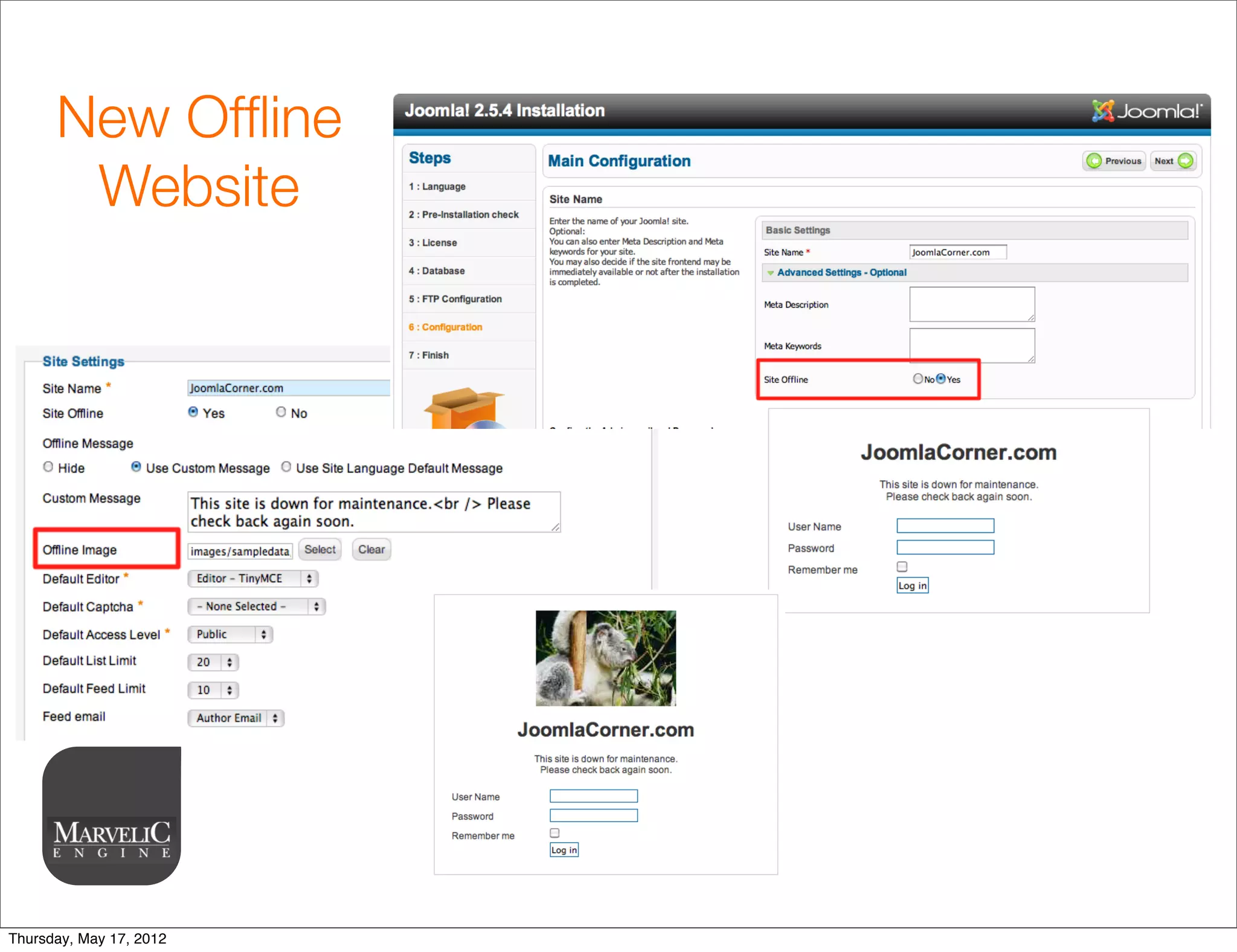Click User Name field in the login form without the koala
This screenshot has height=952, width=1237.
[x=945, y=526]
